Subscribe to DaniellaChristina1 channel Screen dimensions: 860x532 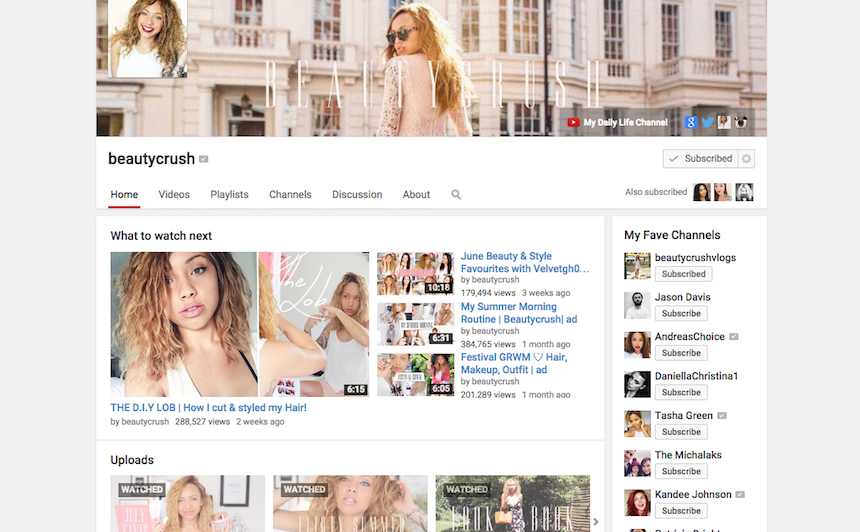click(x=681, y=392)
